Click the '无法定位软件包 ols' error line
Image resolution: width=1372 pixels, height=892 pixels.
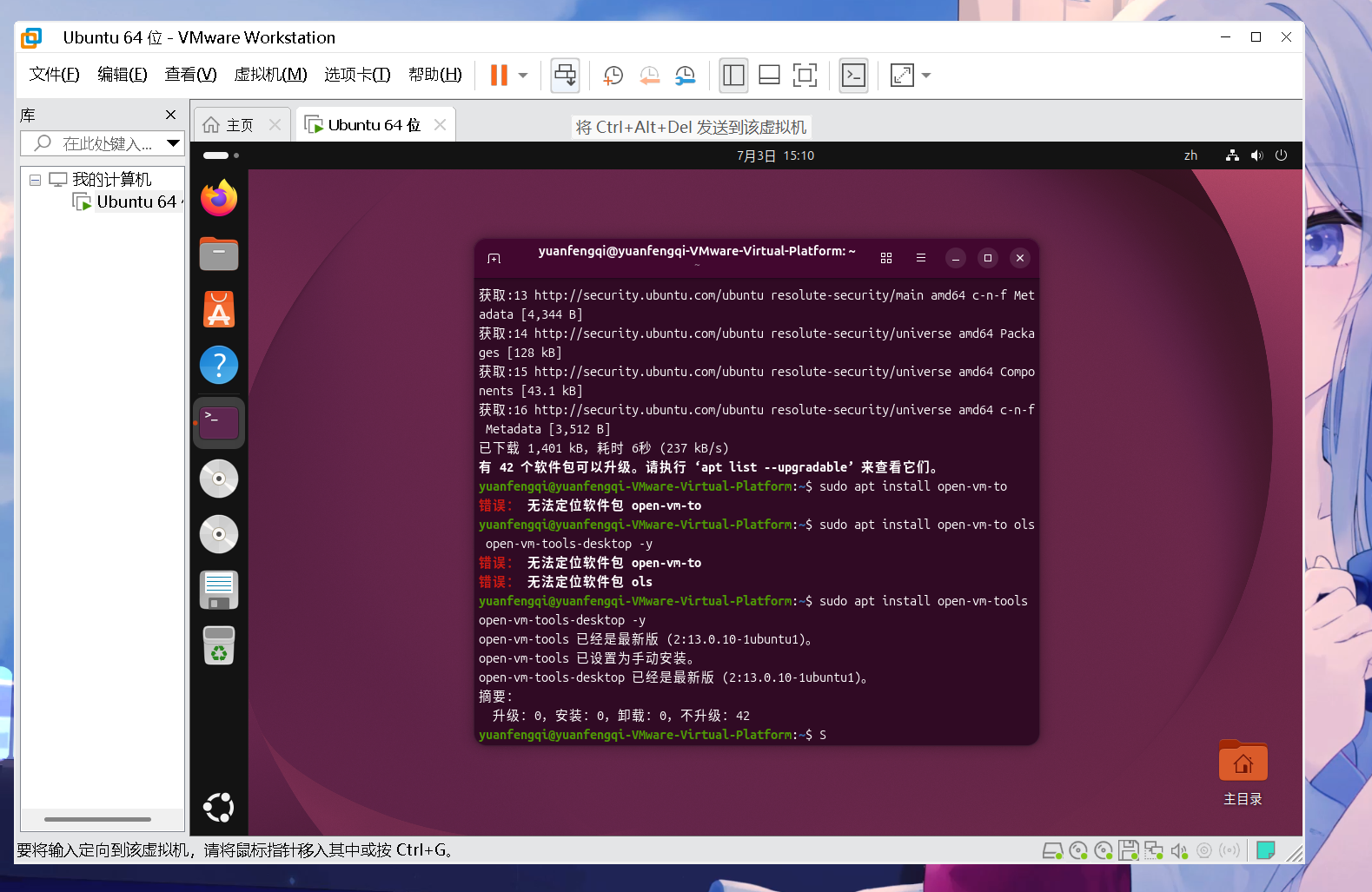click(566, 582)
